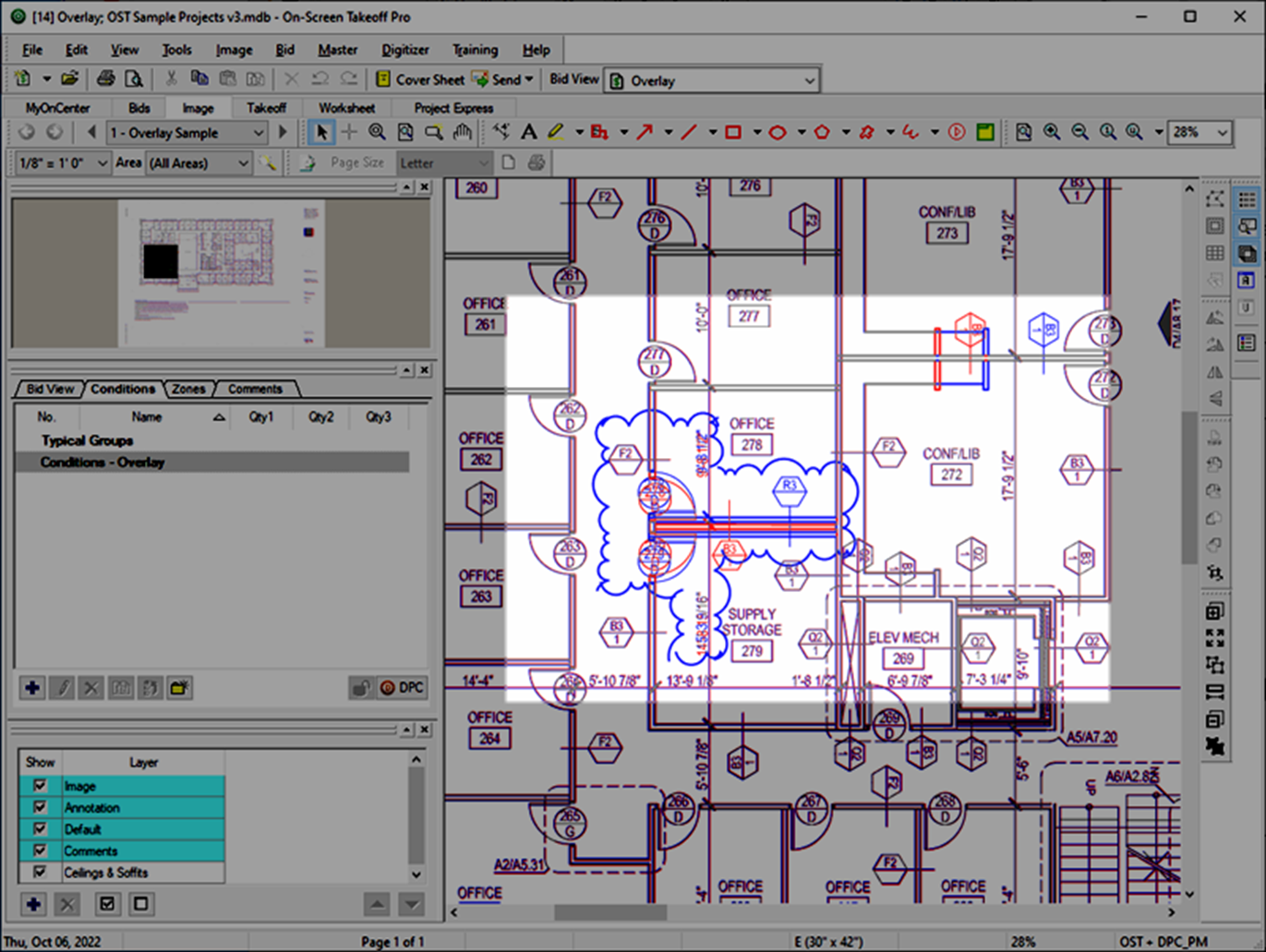The height and width of the screenshot is (952, 1266).
Task: Switch to the Takeoff tab
Action: (266, 108)
